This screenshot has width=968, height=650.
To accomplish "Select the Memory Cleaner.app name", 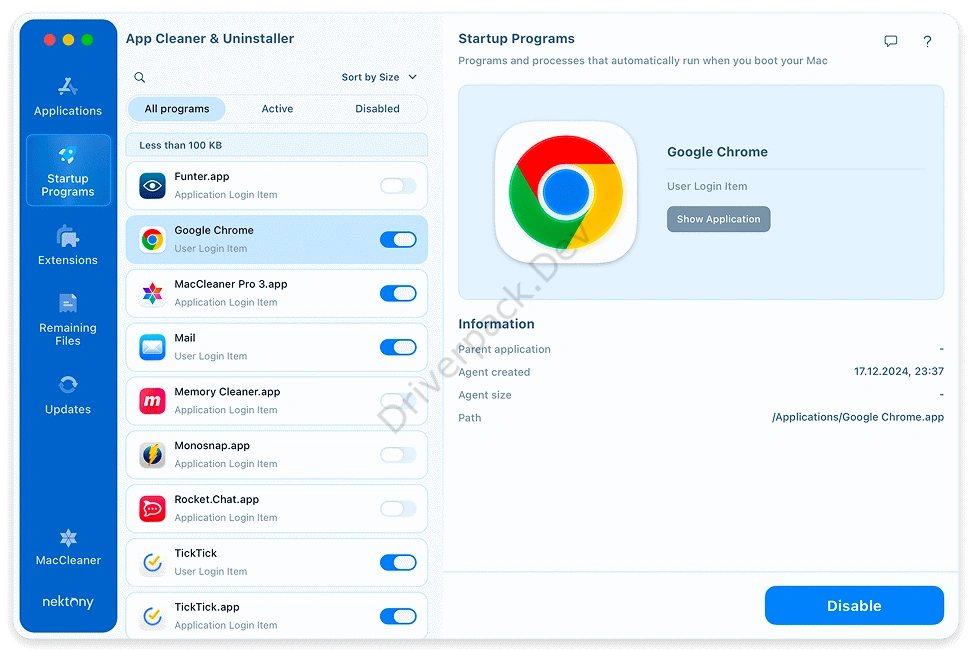I will coord(227,392).
